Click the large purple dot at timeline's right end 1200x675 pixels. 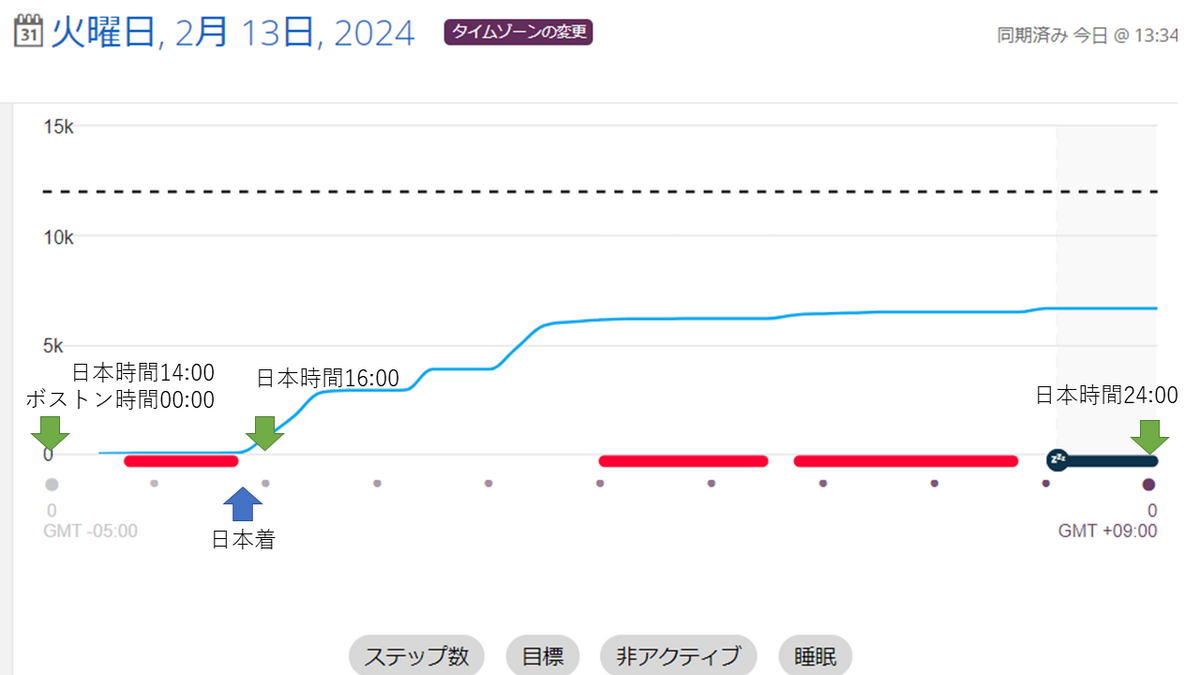pyautogui.click(x=1148, y=483)
